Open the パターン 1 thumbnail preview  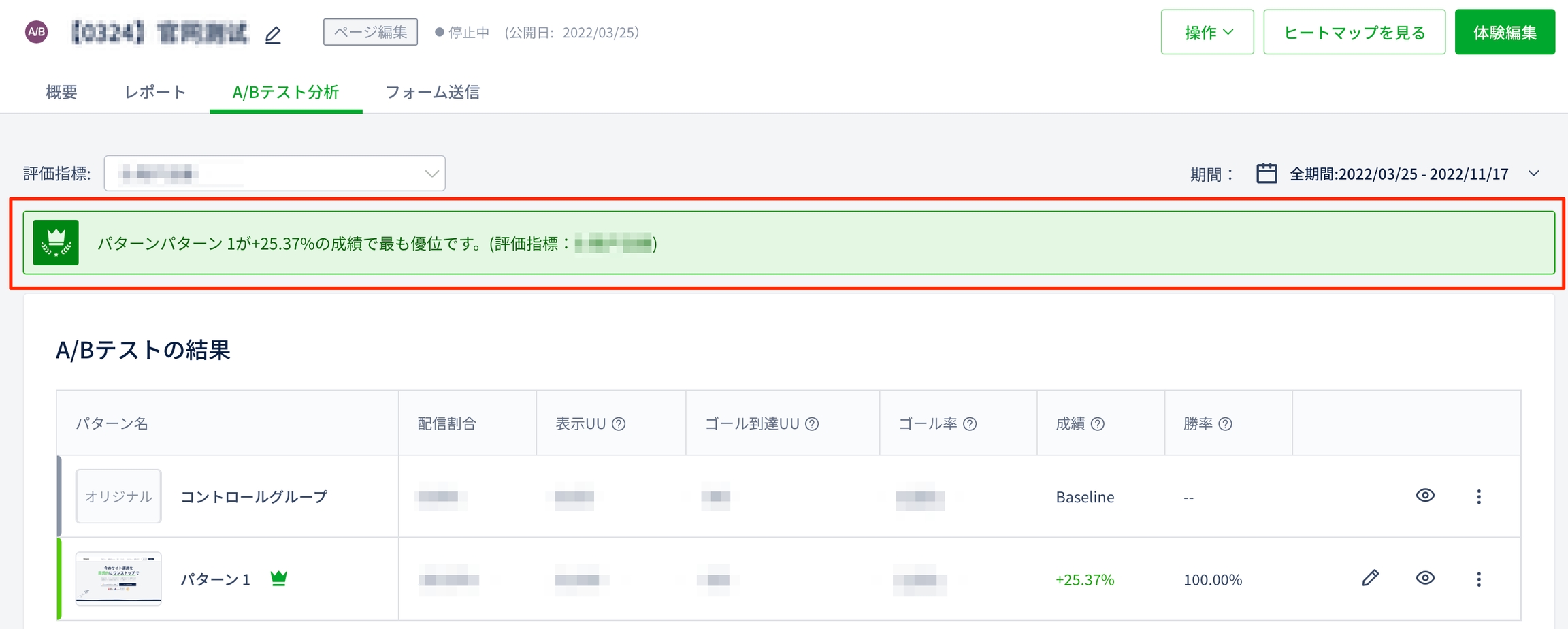click(x=118, y=579)
